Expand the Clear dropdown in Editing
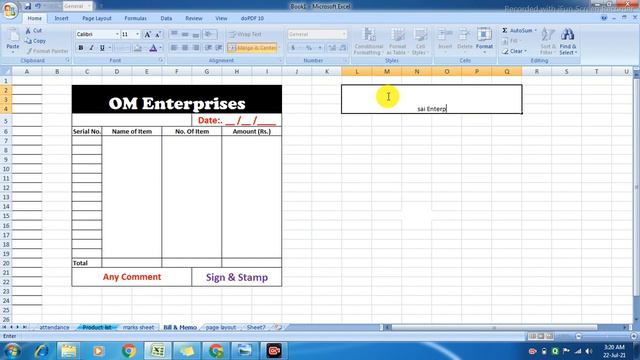The height and width of the screenshot is (360, 640). (x=526, y=51)
